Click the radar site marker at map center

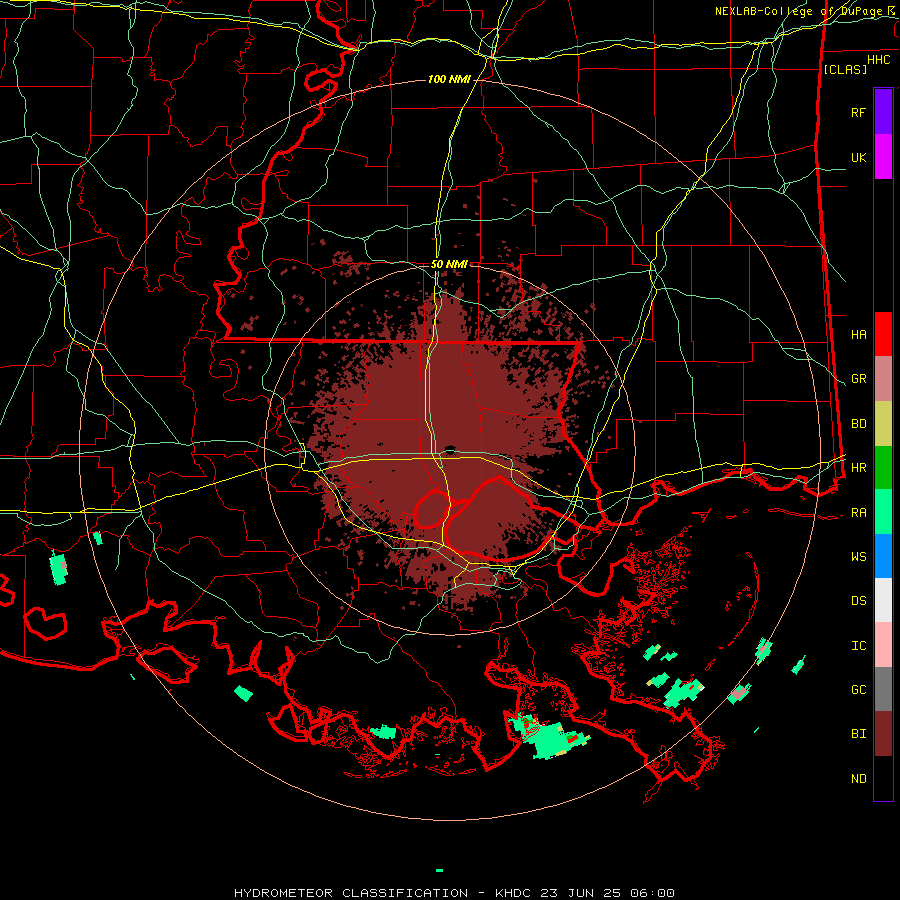(449, 448)
